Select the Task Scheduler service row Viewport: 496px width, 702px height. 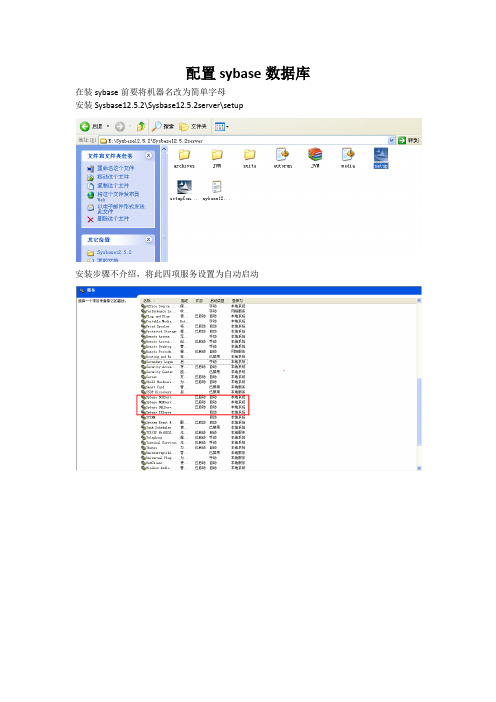[x=193, y=428]
